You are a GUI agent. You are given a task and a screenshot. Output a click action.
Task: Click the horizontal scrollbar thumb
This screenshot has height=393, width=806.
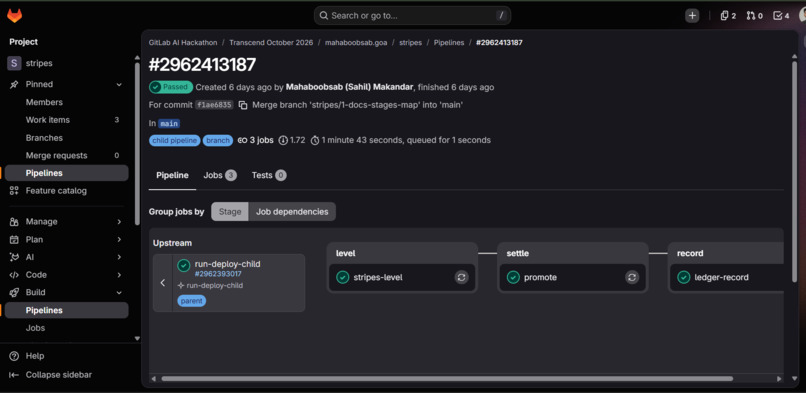point(447,379)
